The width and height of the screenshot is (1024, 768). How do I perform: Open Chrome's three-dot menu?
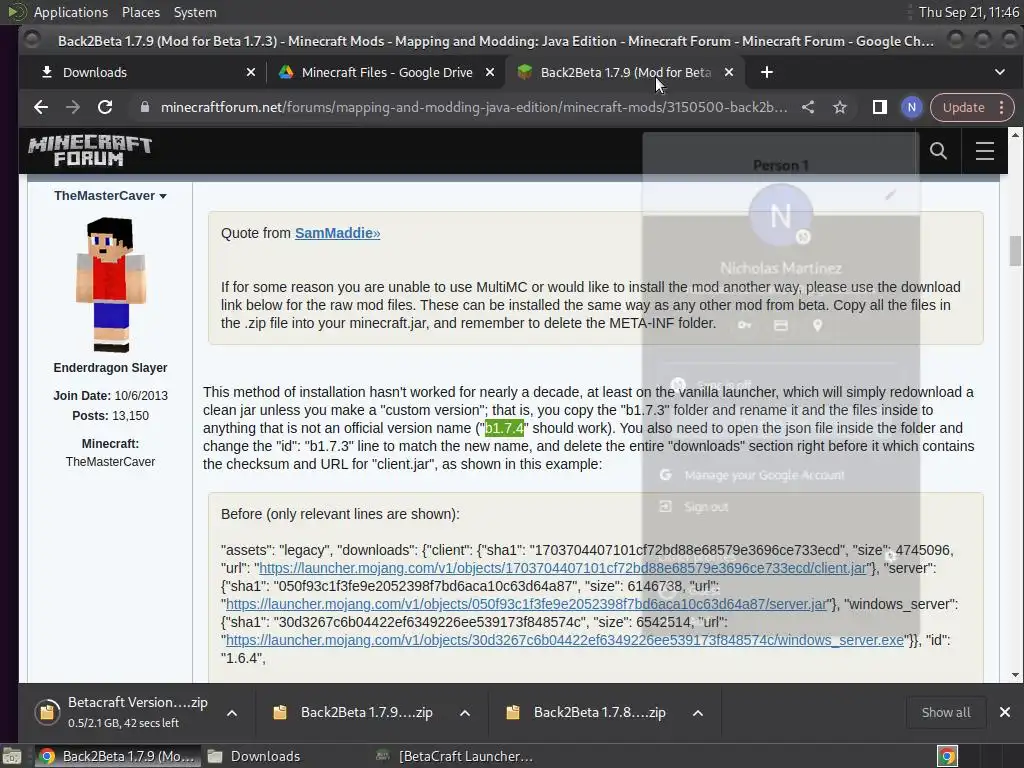pyautogui.click(x=1001, y=107)
